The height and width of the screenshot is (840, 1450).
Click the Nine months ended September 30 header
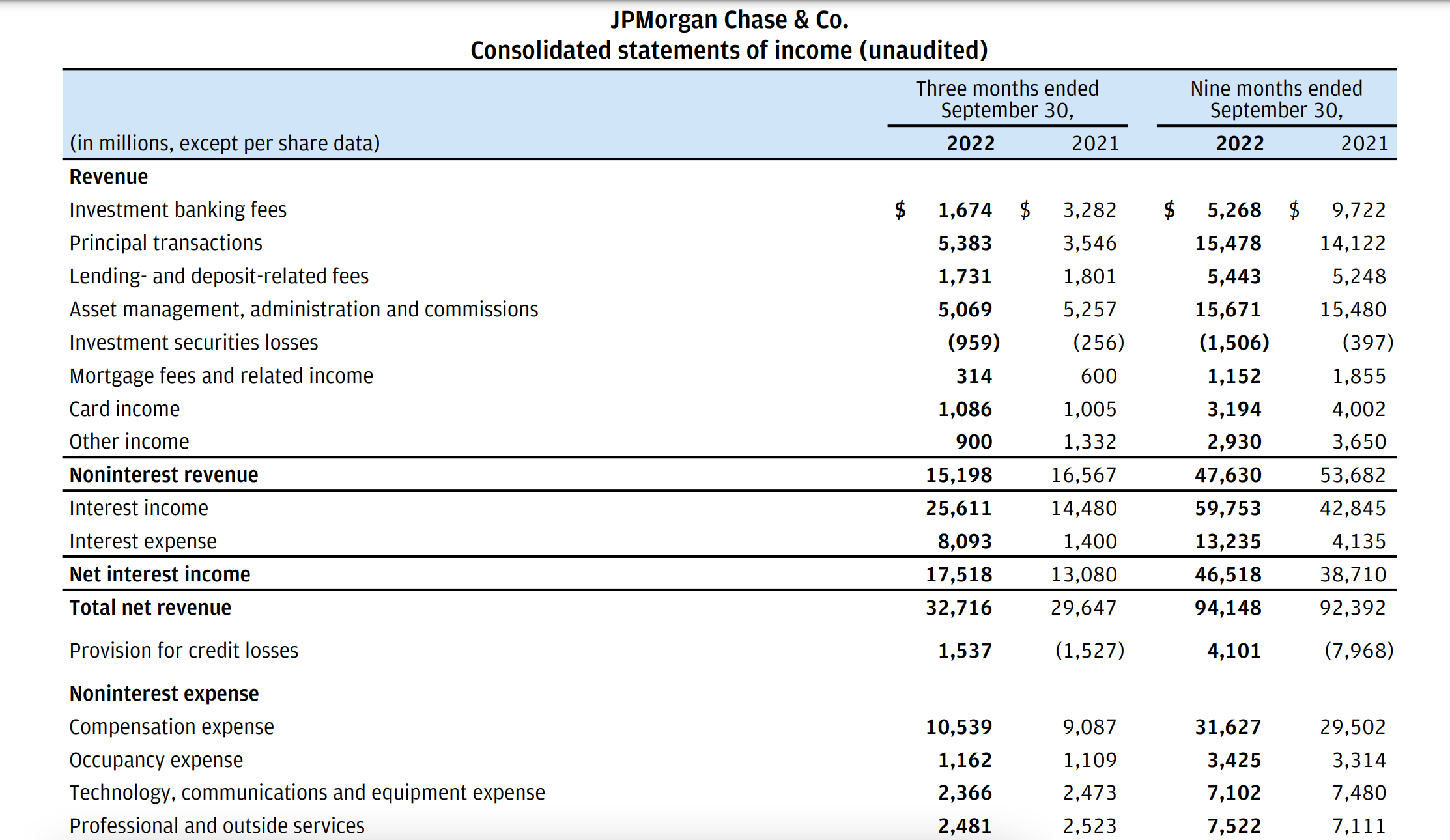tap(1276, 99)
